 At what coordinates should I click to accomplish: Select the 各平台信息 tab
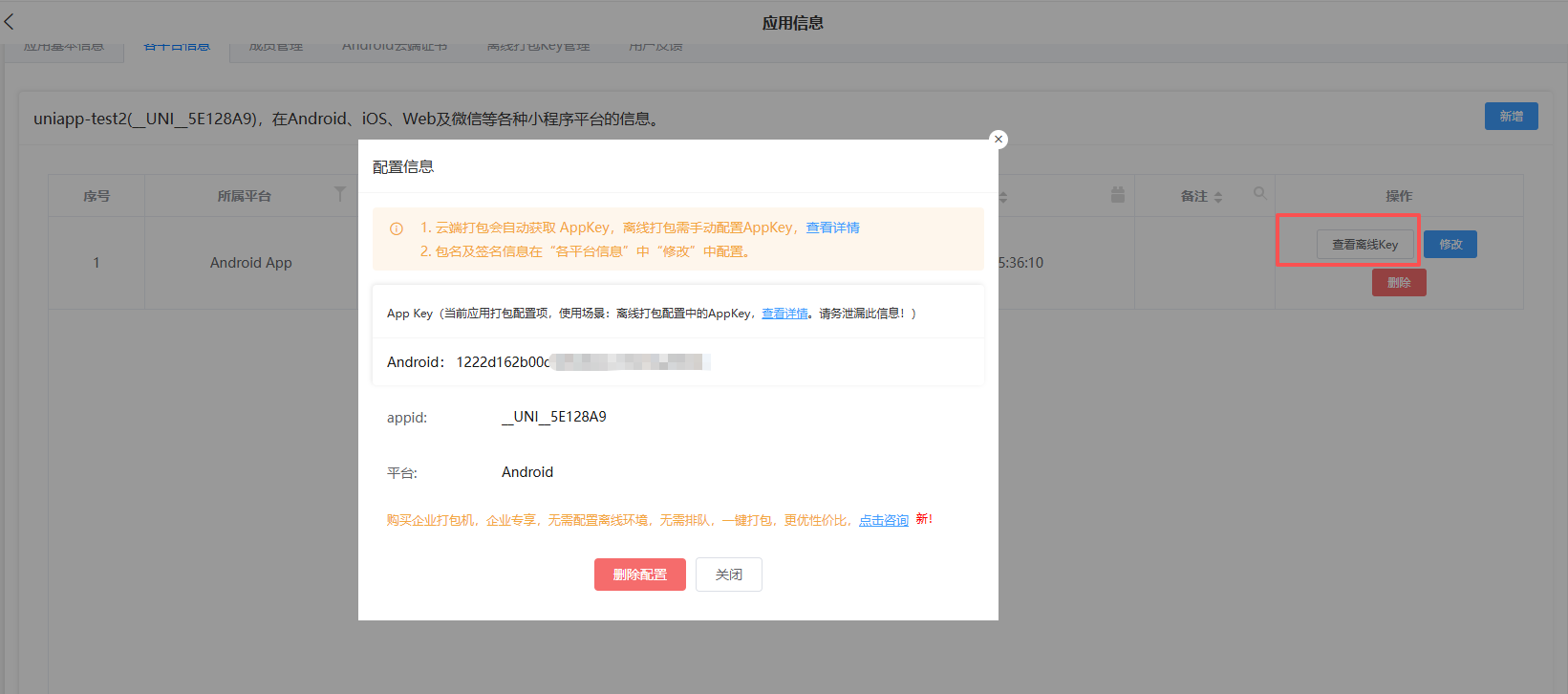click(x=177, y=46)
